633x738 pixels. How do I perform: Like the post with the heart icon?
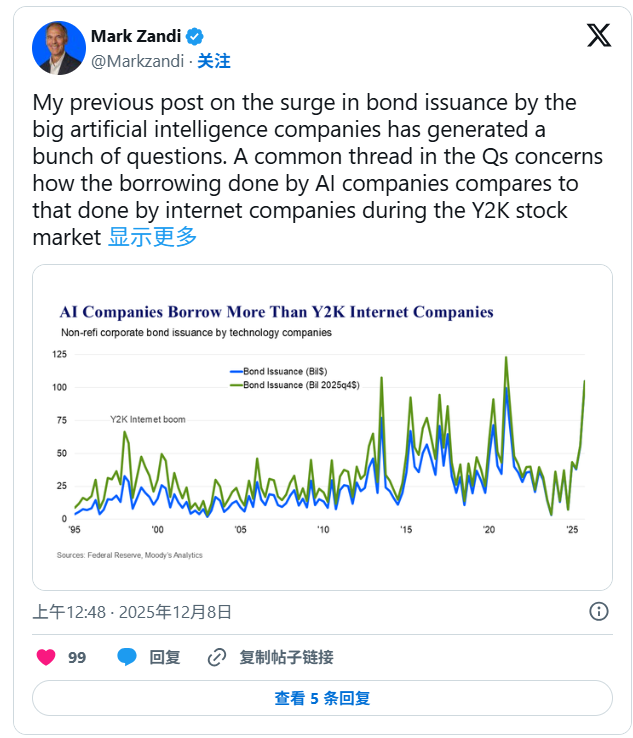click(46, 657)
